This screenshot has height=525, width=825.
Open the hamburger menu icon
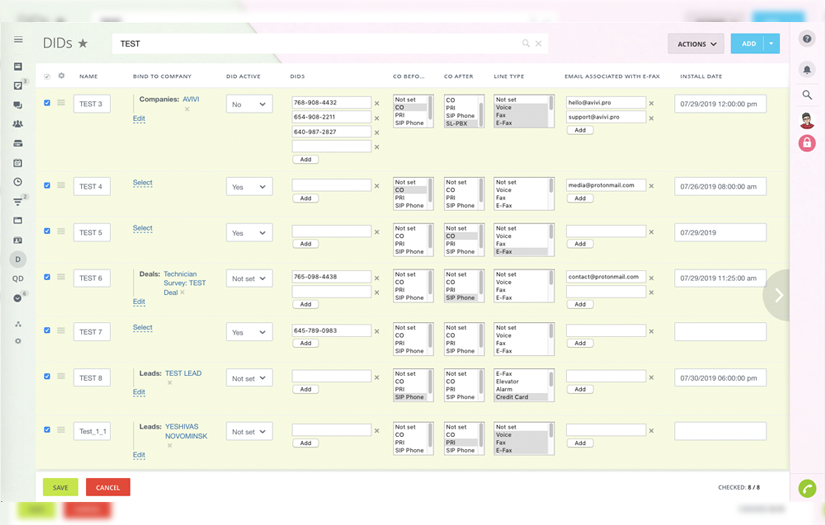(18, 39)
